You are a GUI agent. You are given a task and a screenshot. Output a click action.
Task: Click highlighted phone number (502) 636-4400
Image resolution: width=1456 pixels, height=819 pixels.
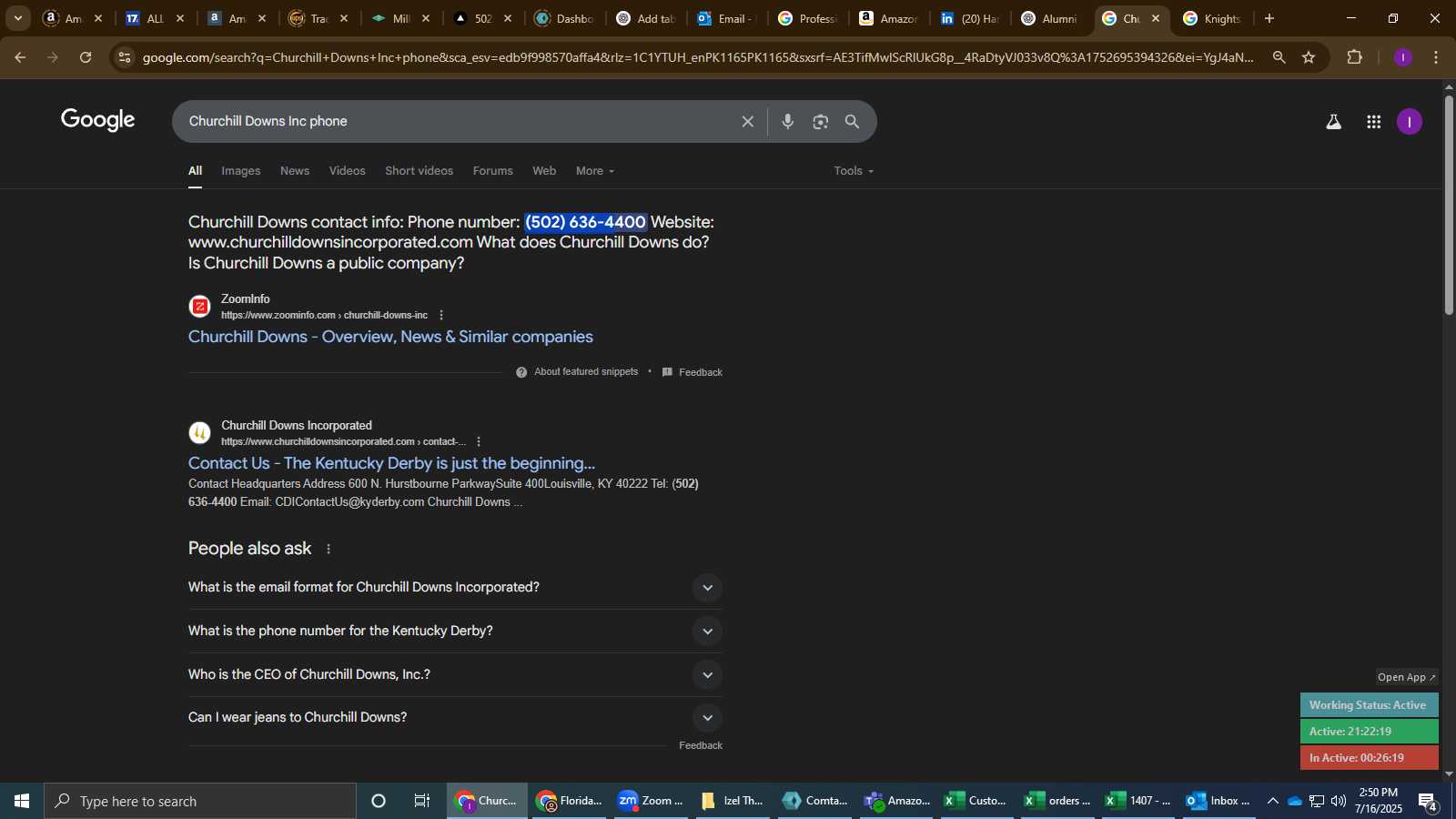585,222
